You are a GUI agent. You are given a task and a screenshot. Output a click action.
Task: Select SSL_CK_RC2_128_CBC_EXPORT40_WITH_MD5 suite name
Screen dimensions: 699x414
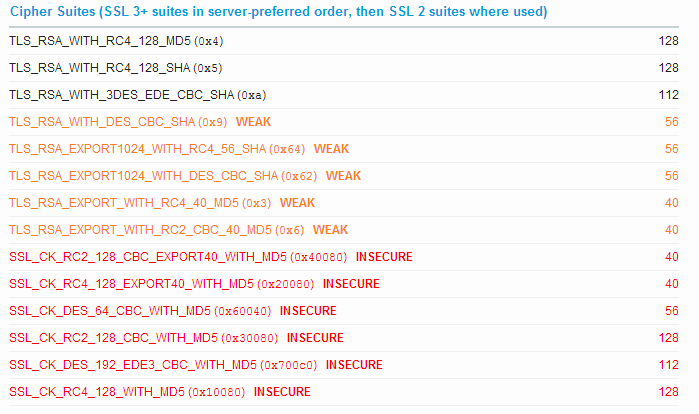pos(148,257)
